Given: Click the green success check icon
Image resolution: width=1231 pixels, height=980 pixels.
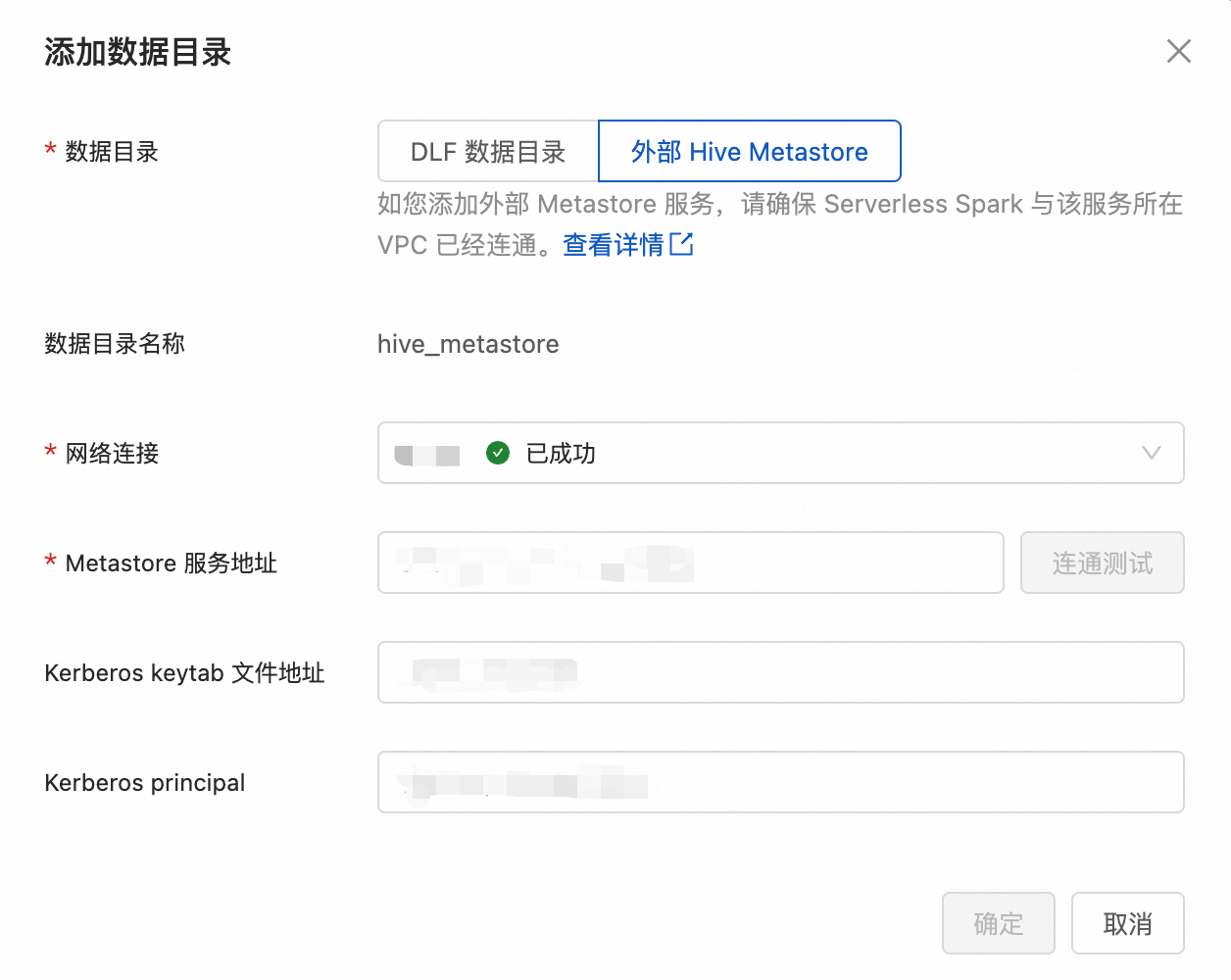Looking at the screenshot, I should click(498, 453).
